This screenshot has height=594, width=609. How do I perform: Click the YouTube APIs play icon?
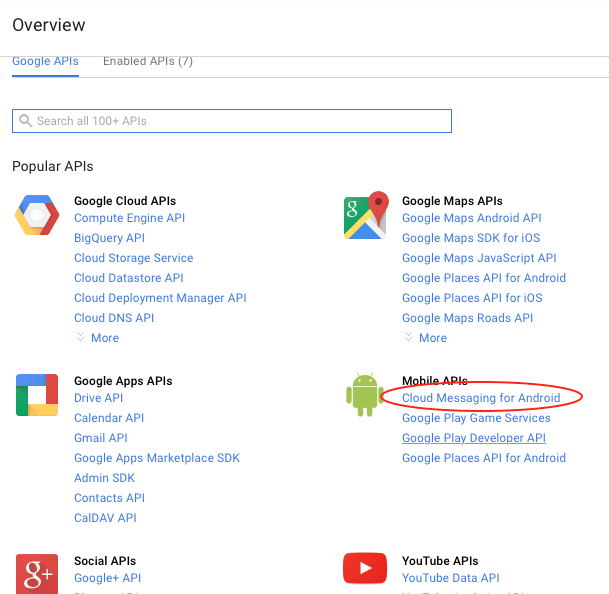[365, 570]
